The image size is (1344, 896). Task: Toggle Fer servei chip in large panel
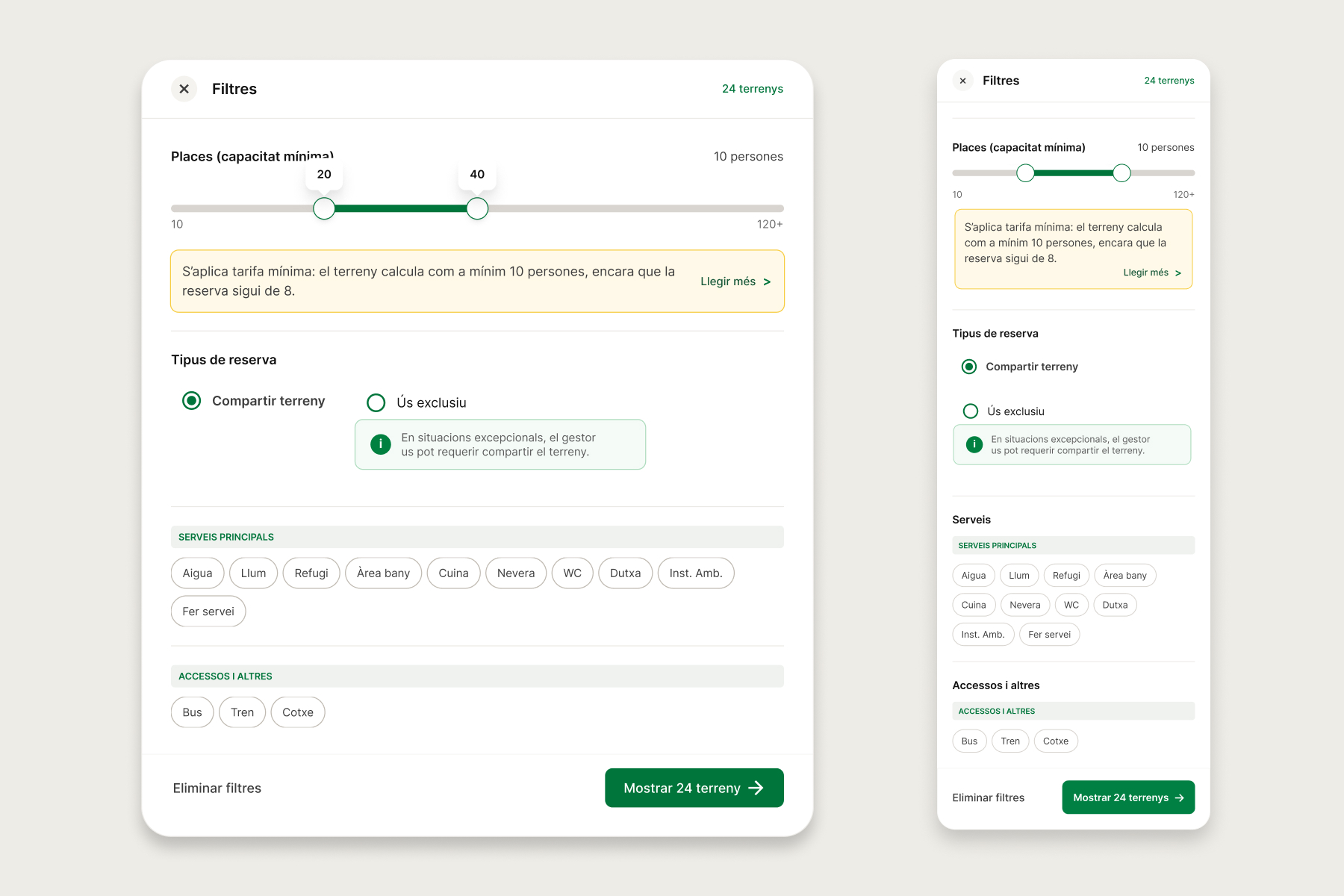point(208,612)
